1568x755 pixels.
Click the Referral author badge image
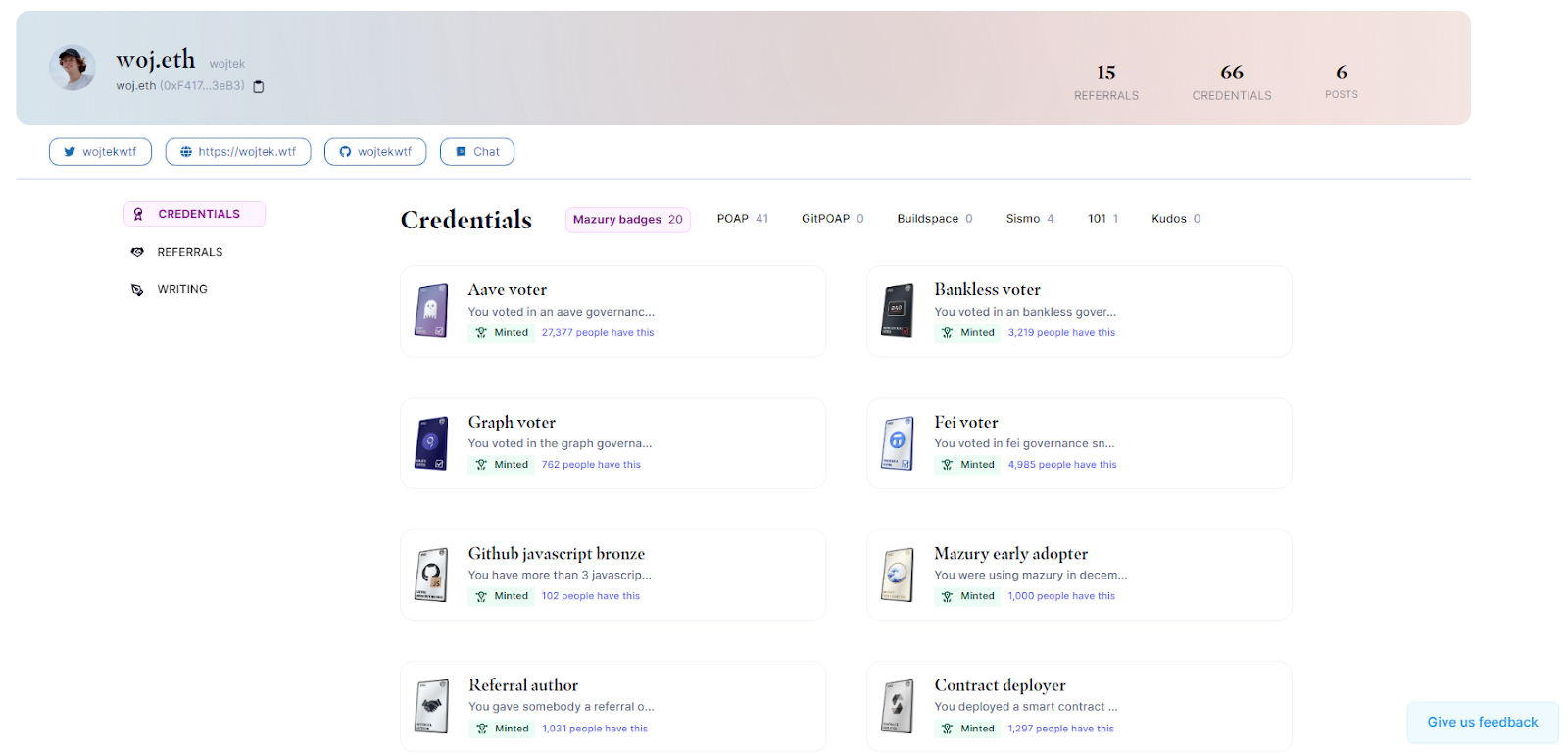(431, 707)
